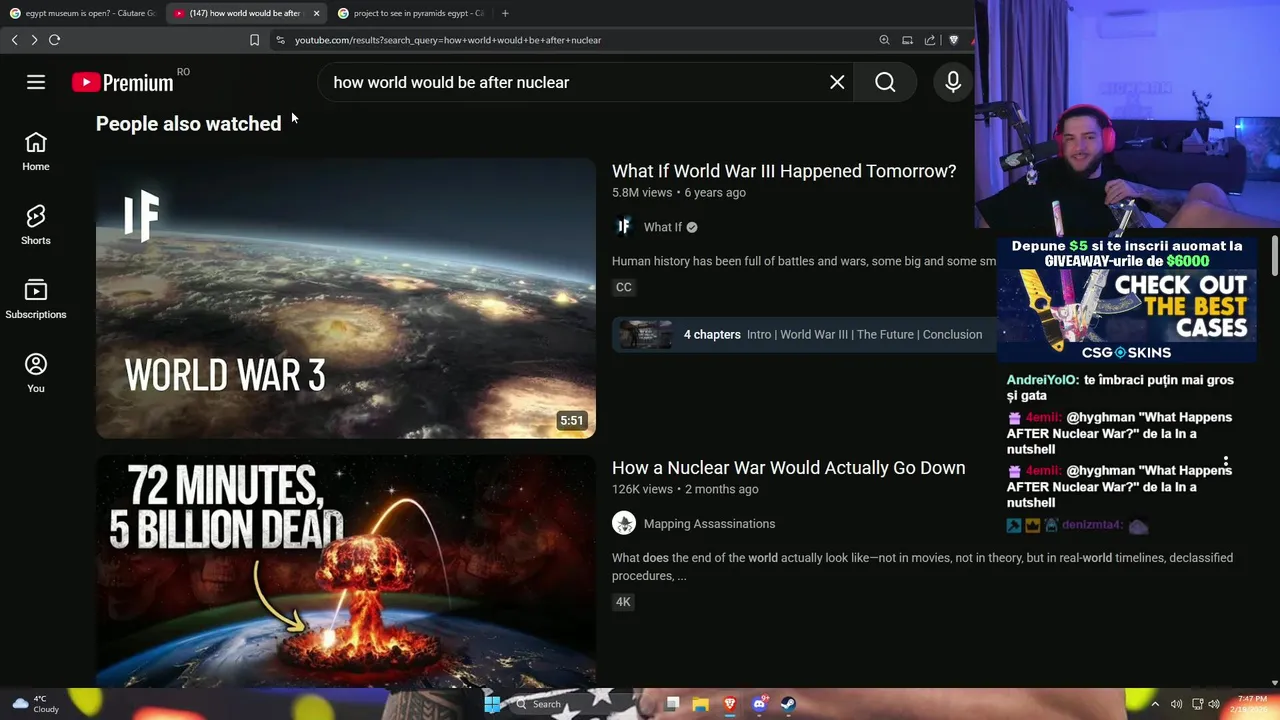Submit search with magnifier button

885,82
